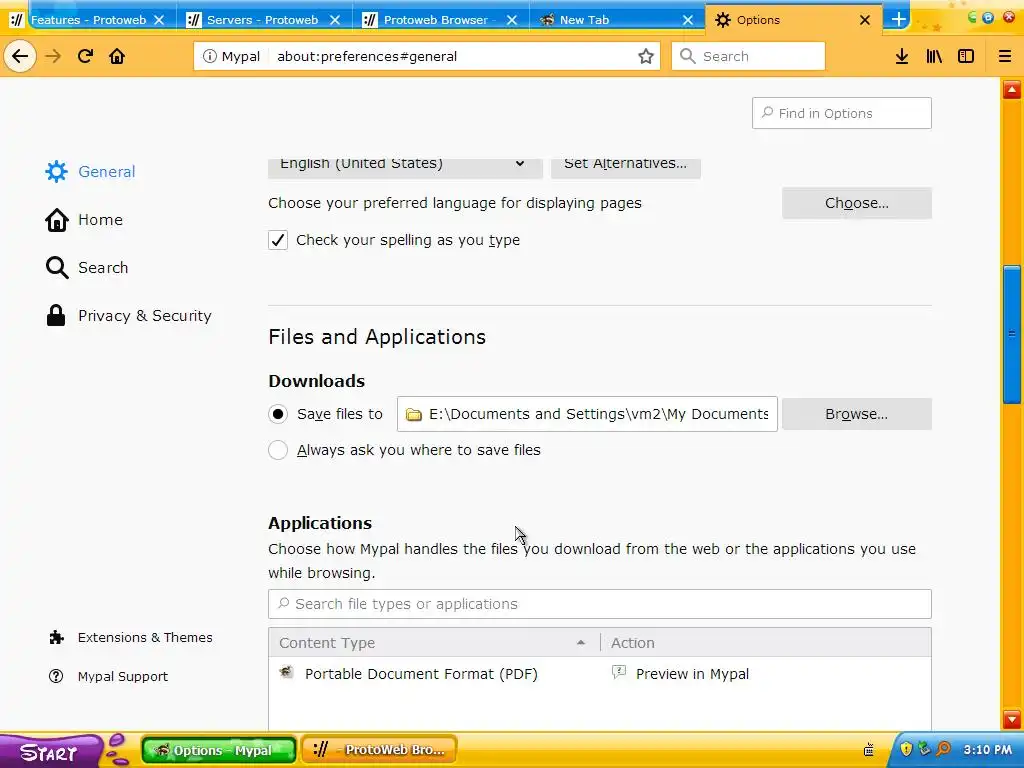
Task: Open the hamburger application menu
Action: (x=1005, y=56)
